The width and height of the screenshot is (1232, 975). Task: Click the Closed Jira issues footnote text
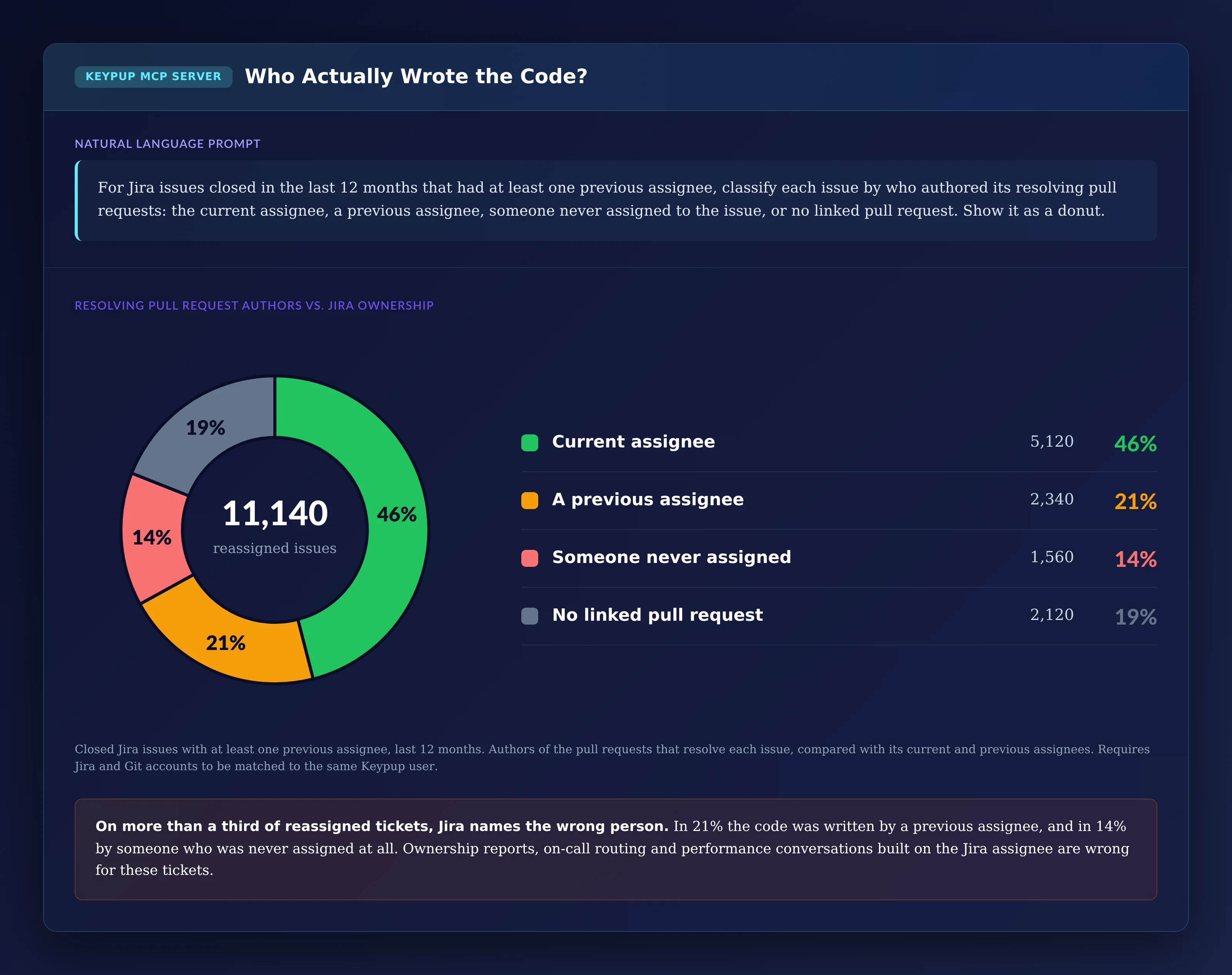(x=612, y=757)
